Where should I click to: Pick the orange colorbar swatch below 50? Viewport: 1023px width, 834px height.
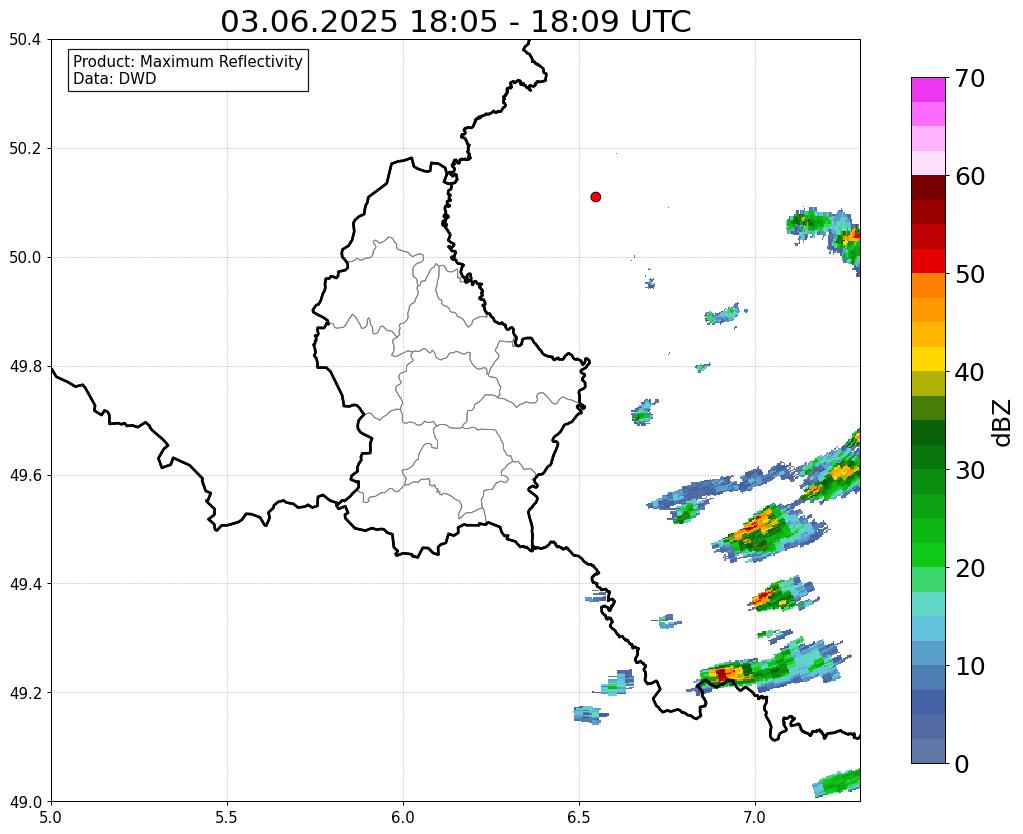coord(928,286)
